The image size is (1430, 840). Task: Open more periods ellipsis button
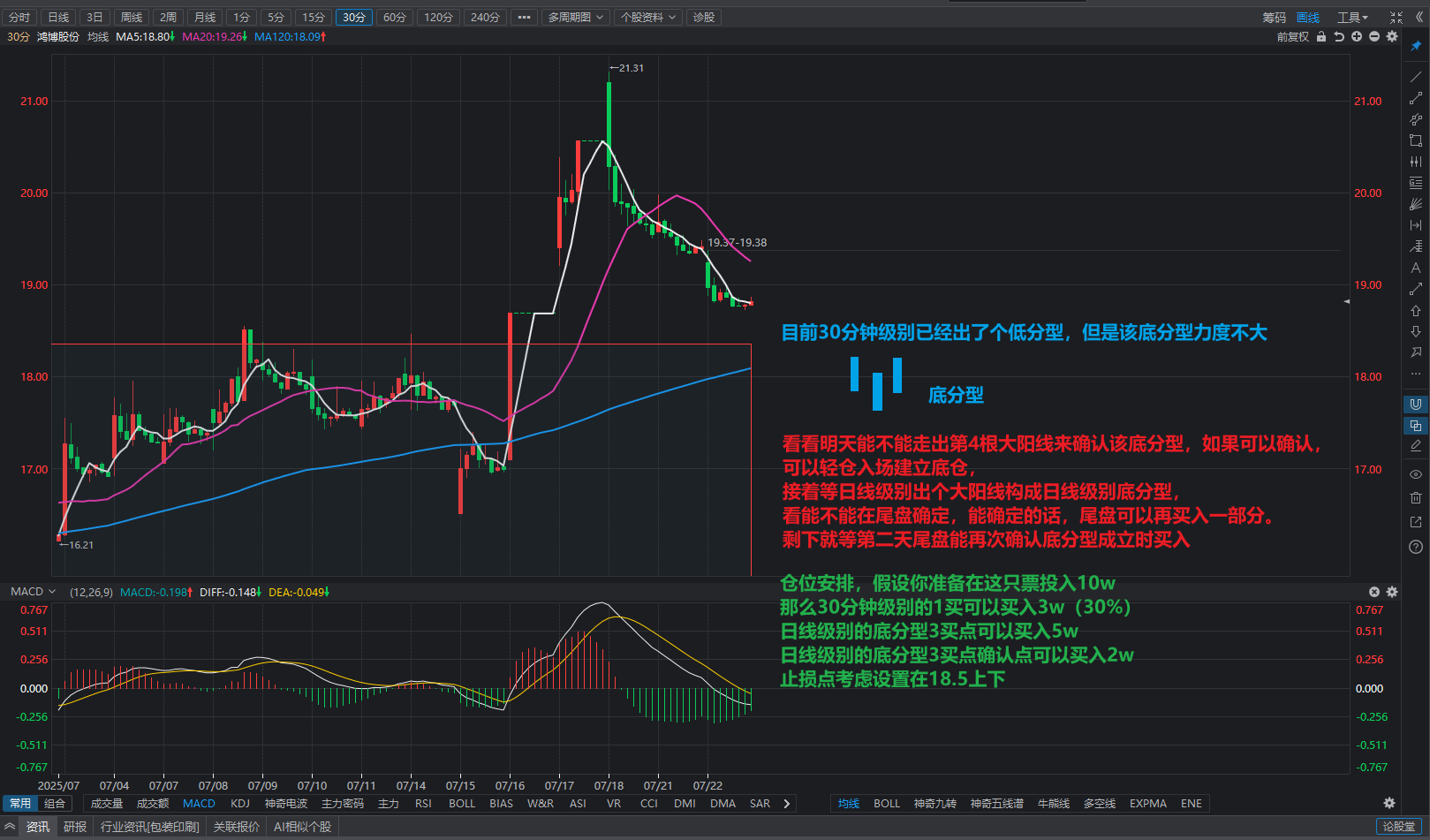(524, 18)
